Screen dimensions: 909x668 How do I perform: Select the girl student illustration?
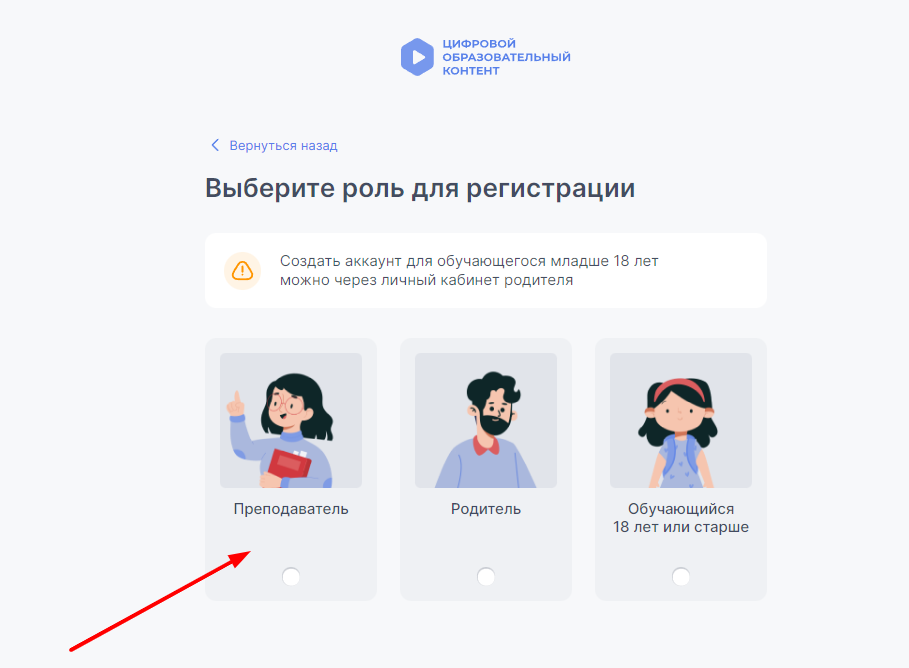point(681,420)
